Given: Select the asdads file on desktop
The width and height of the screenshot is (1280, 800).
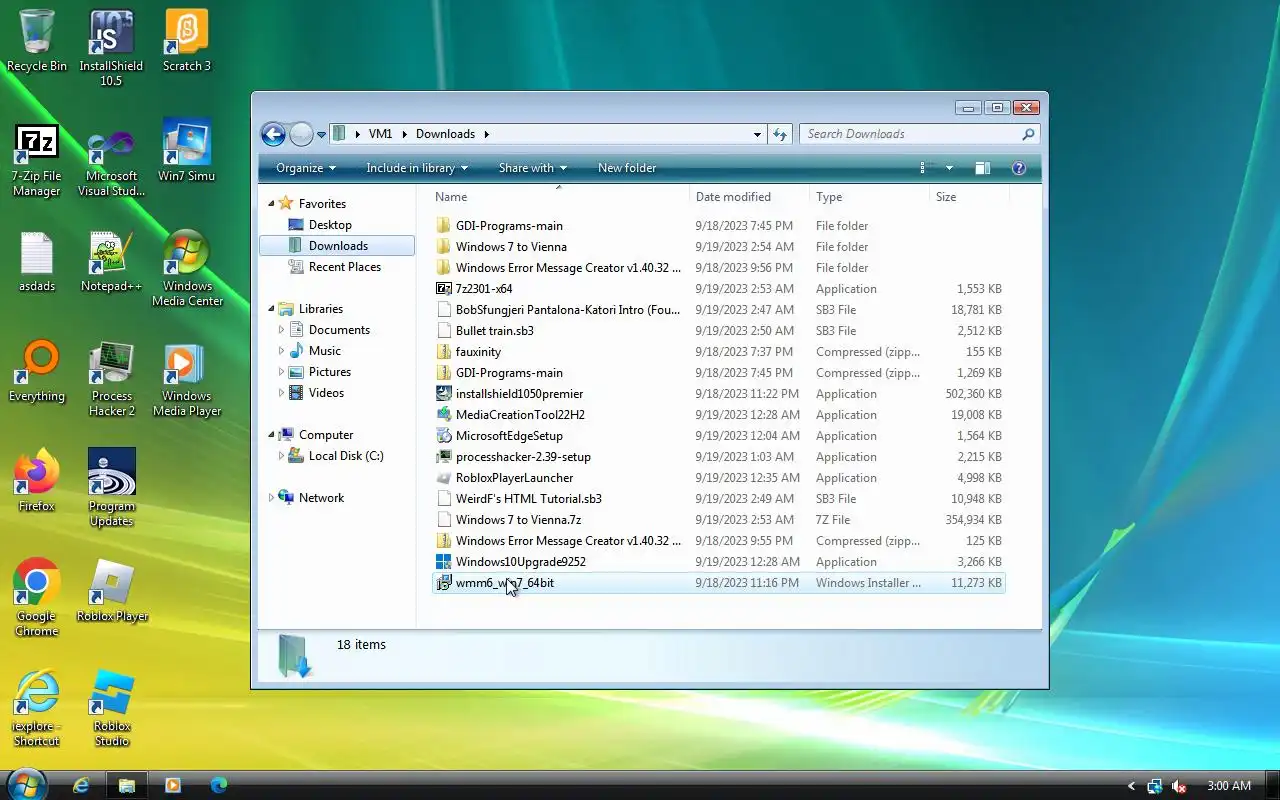Looking at the screenshot, I should point(37,262).
